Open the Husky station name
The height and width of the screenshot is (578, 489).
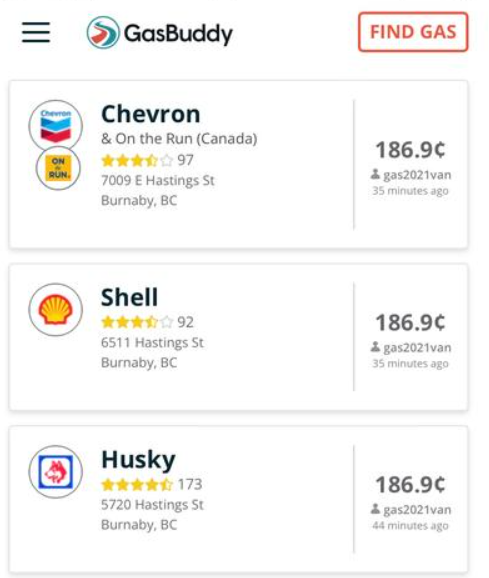click(x=138, y=460)
